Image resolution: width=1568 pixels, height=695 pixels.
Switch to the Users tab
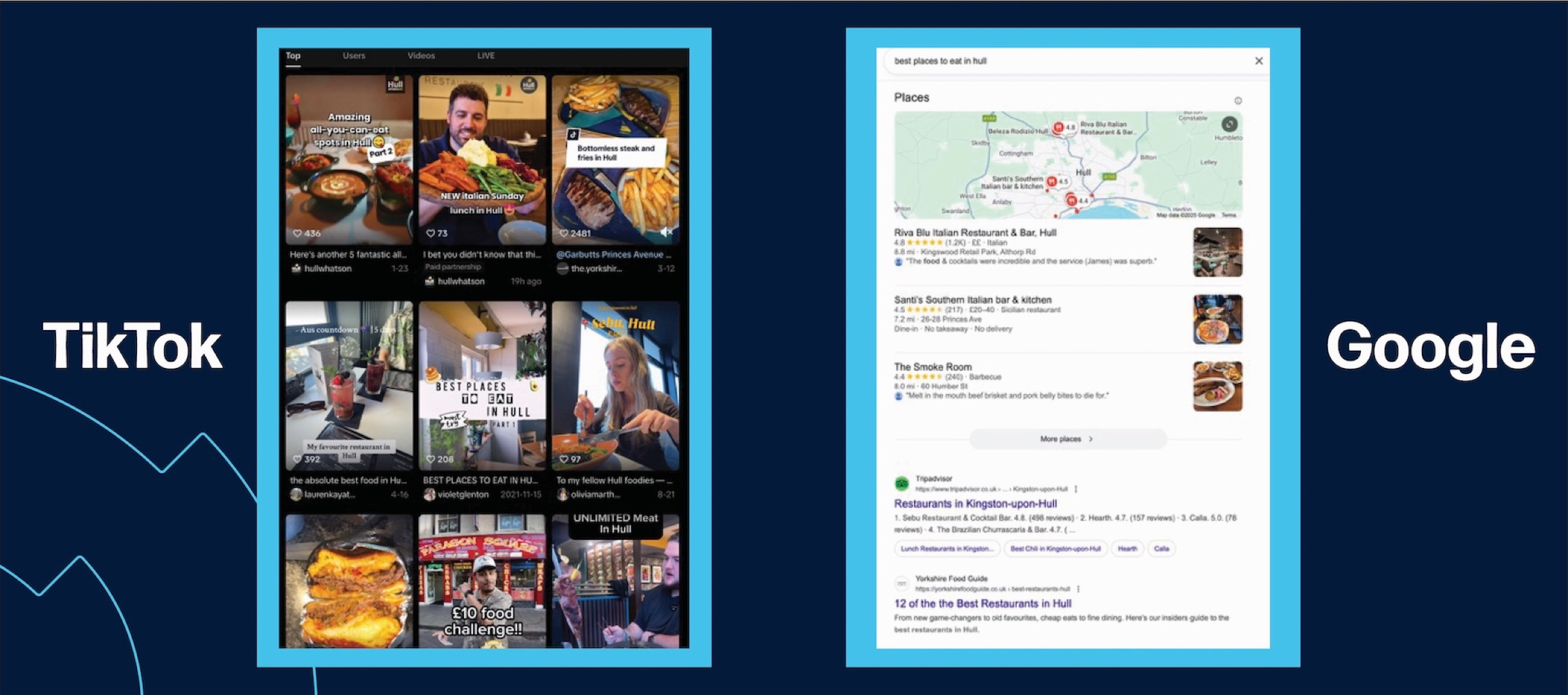[x=354, y=56]
